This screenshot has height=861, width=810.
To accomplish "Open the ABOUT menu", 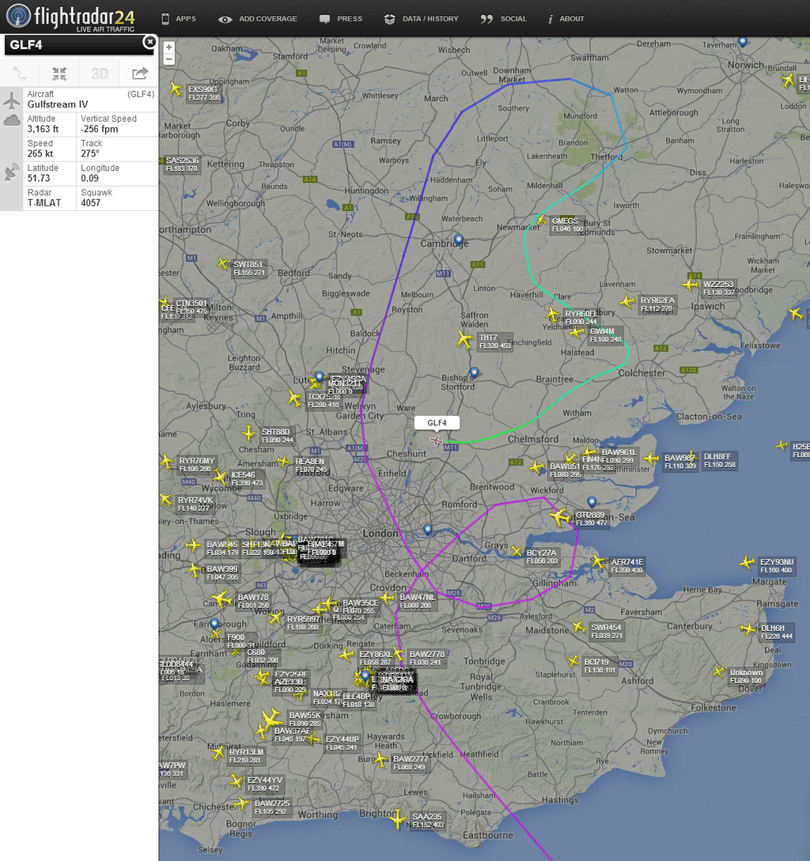I will pyautogui.click(x=566, y=19).
